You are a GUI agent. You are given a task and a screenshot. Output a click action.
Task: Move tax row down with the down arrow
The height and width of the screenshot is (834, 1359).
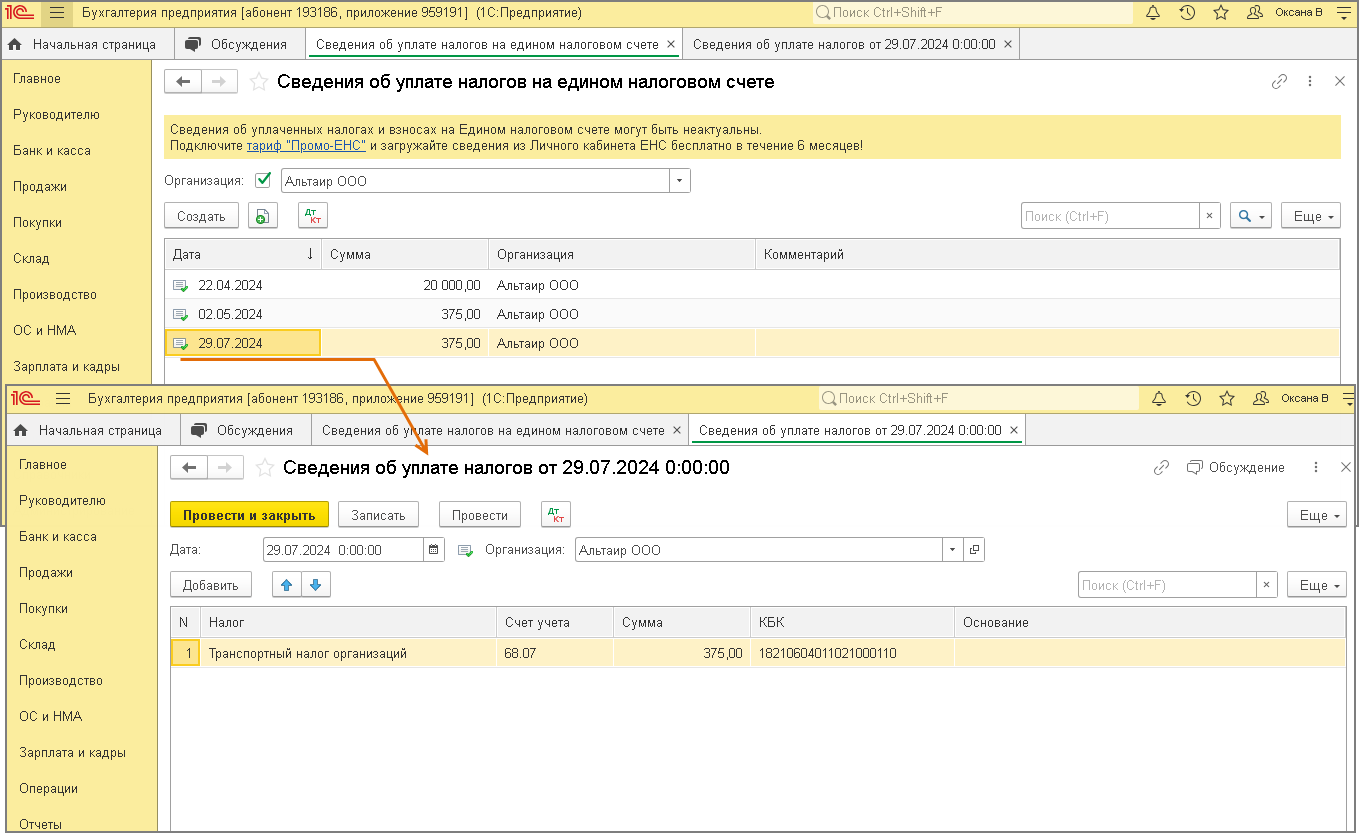tap(315, 585)
